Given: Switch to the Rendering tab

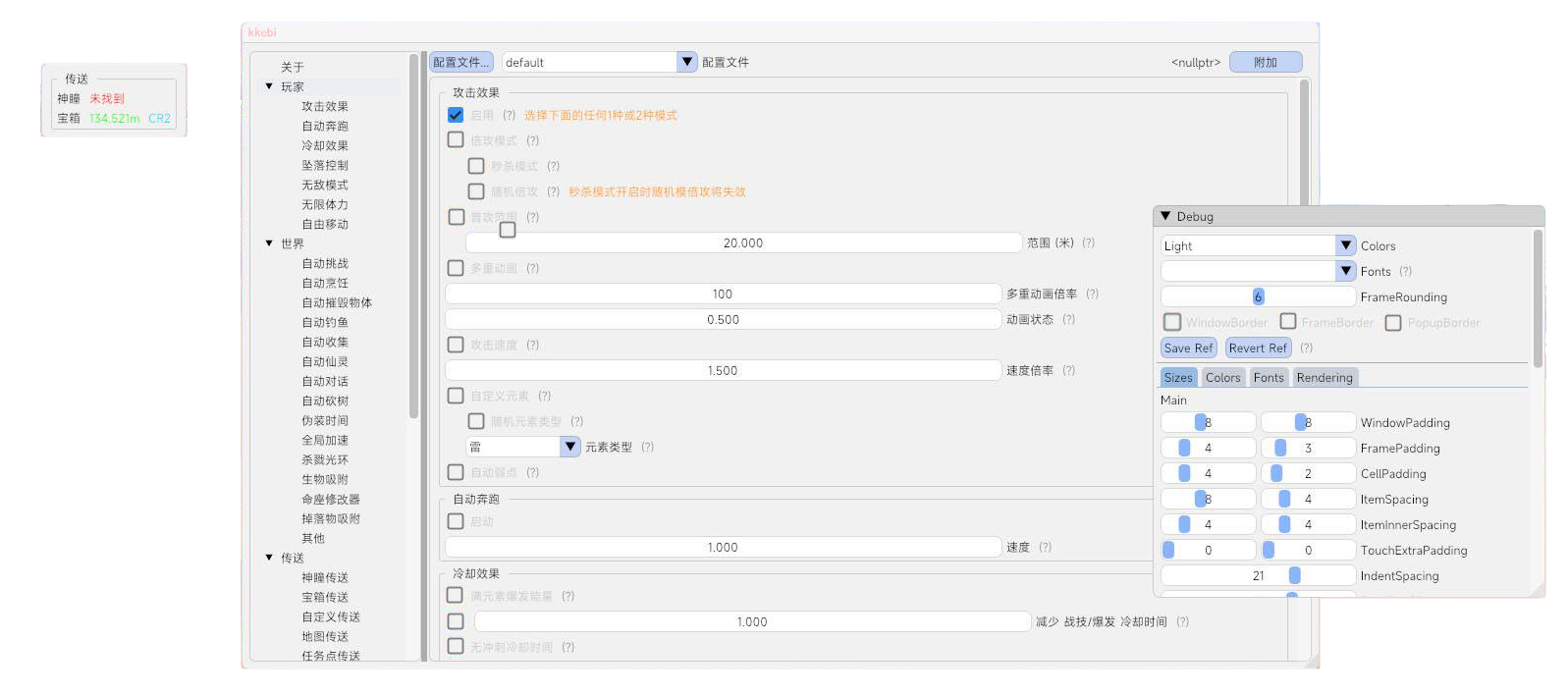Looking at the screenshot, I should click(1324, 377).
